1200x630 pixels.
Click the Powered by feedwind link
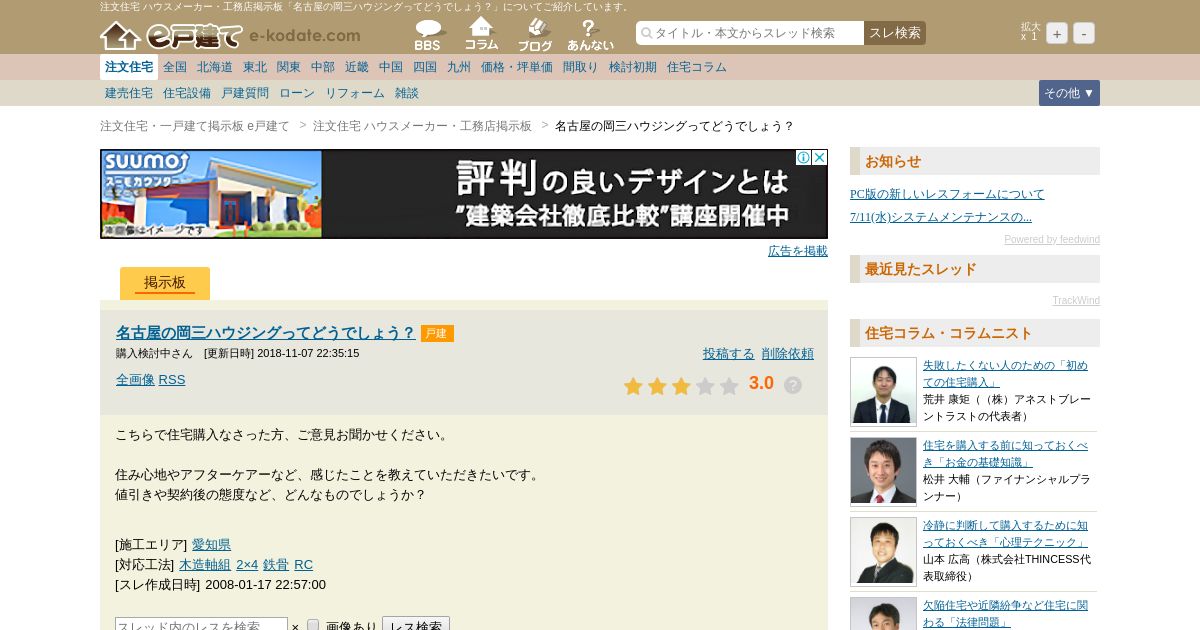1052,240
